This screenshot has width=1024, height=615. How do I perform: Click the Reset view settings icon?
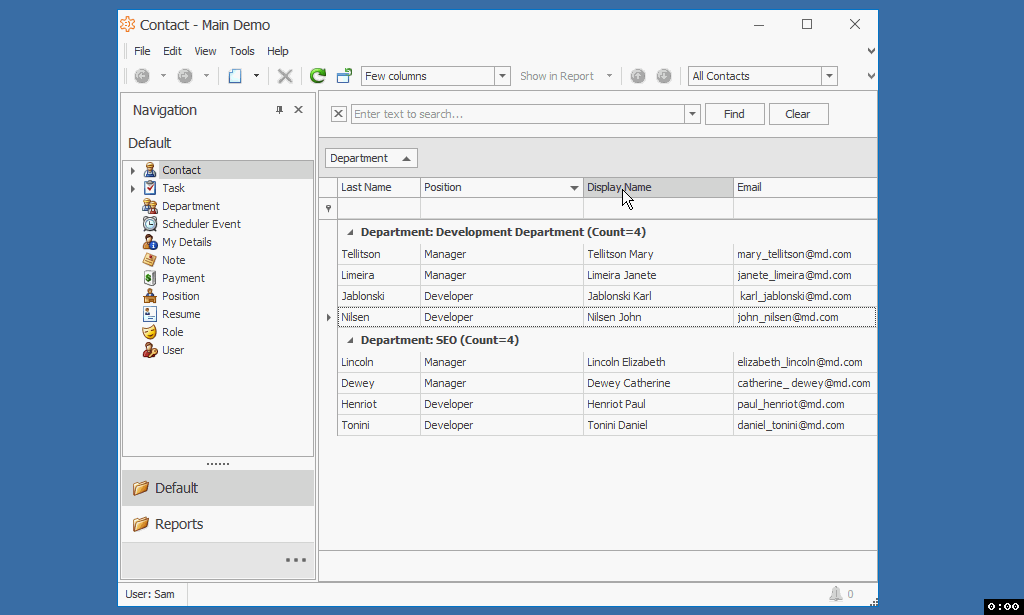(x=344, y=76)
